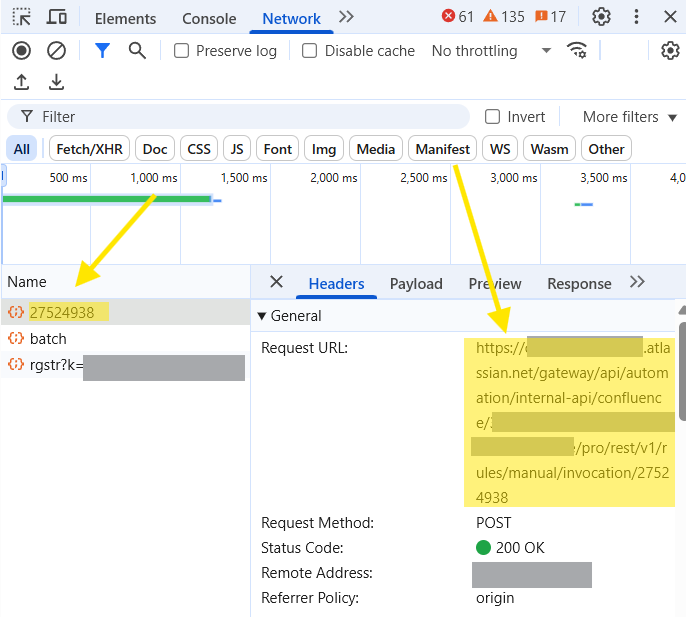Filter by Wasm requests
The height and width of the screenshot is (617, 686).
(550, 149)
